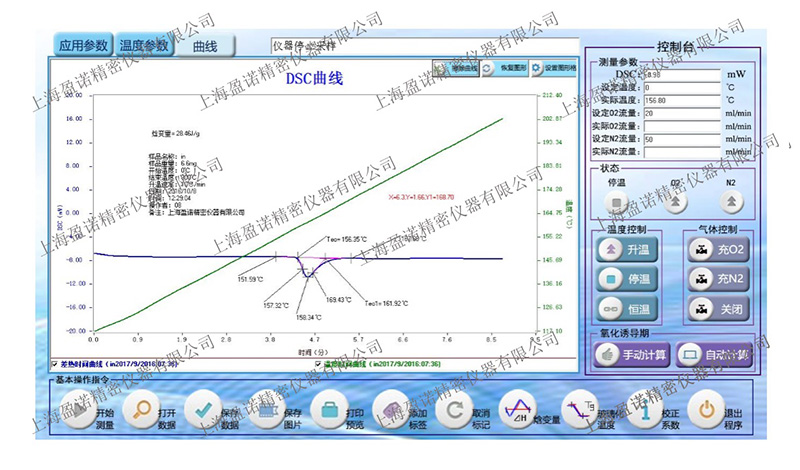Switch to the 应用参数 tab
The width and height of the screenshot is (800, 470).
coord(83,45)
